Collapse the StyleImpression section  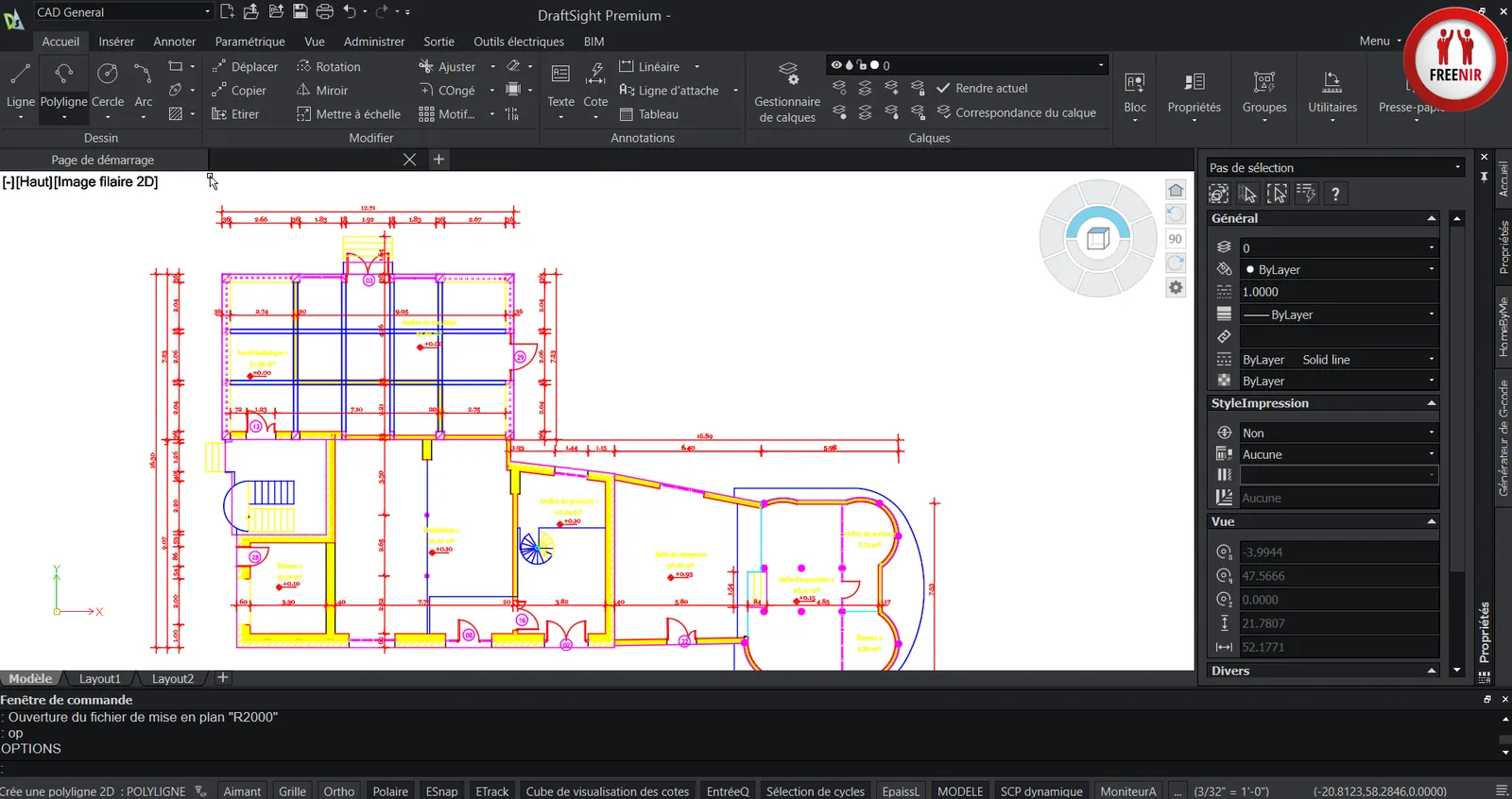click(x=1432, y=403)
